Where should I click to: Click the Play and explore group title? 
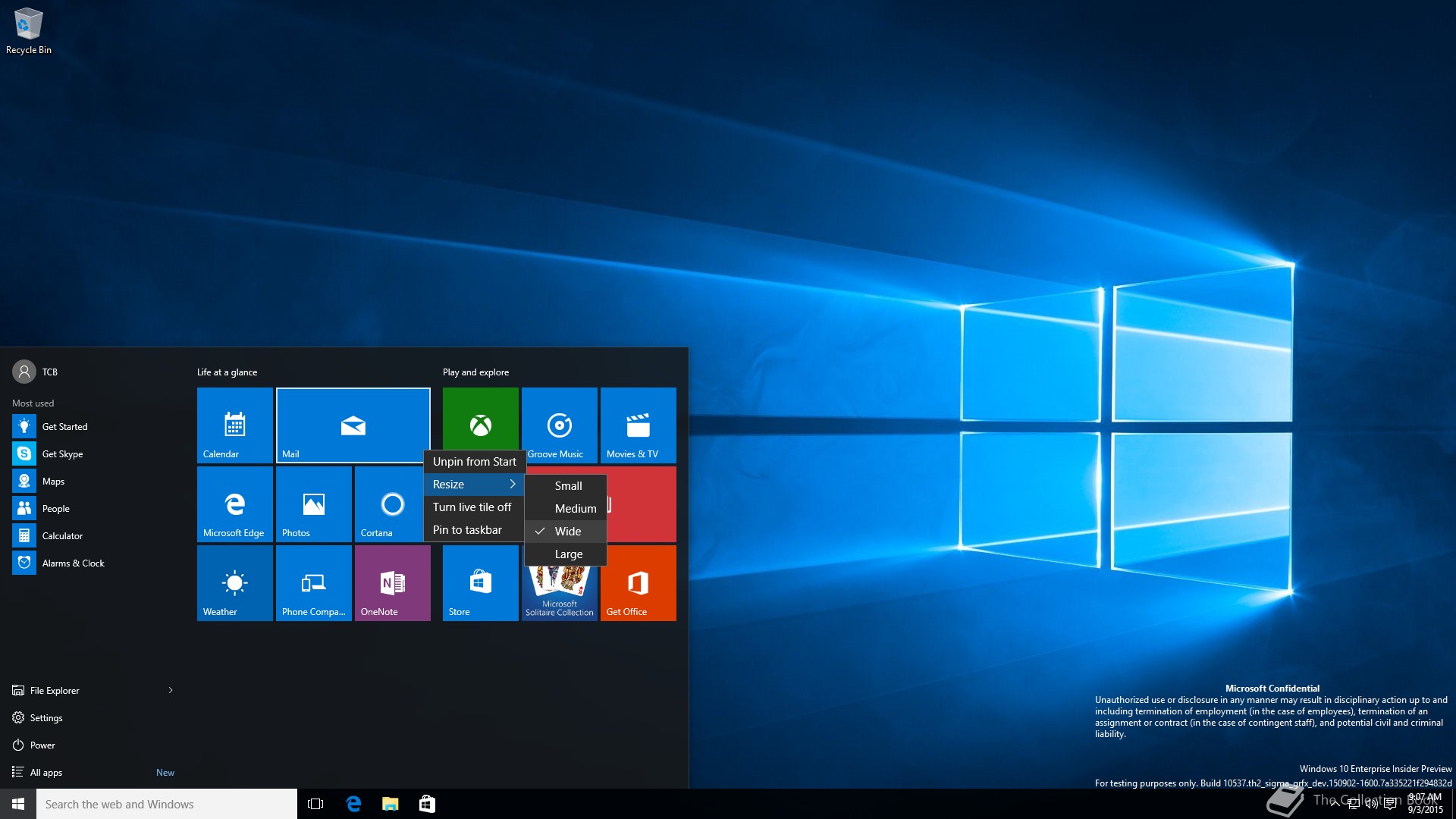click(x=475, y=372)
